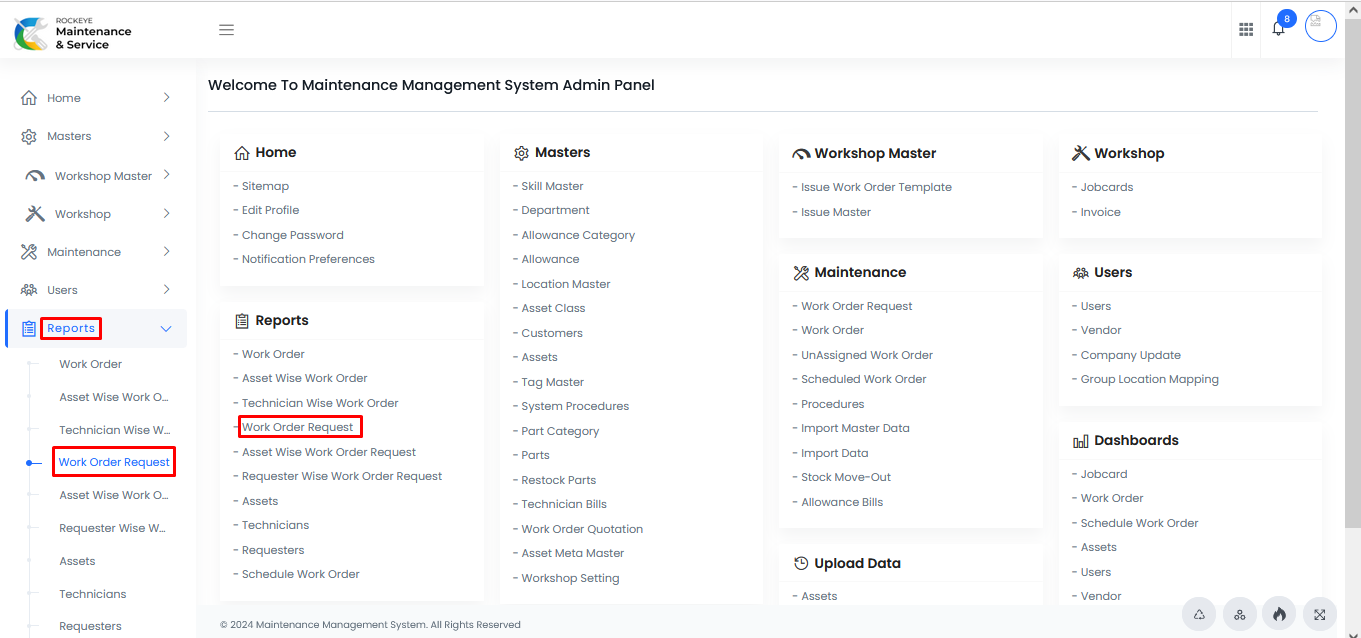Viewport: 1361px width, 638px height.
Task: Click the Rockeye Maintenance & Service logo
Action: (x=73, y=32)
